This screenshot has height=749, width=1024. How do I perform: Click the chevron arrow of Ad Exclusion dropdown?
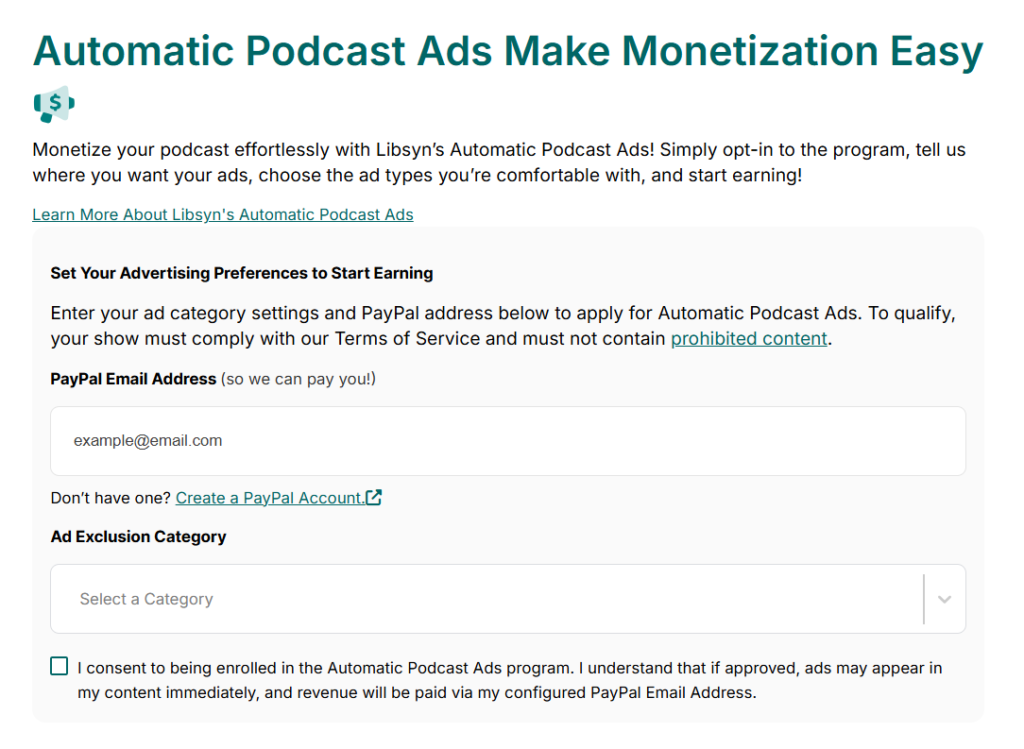click(x=944, y=599)
